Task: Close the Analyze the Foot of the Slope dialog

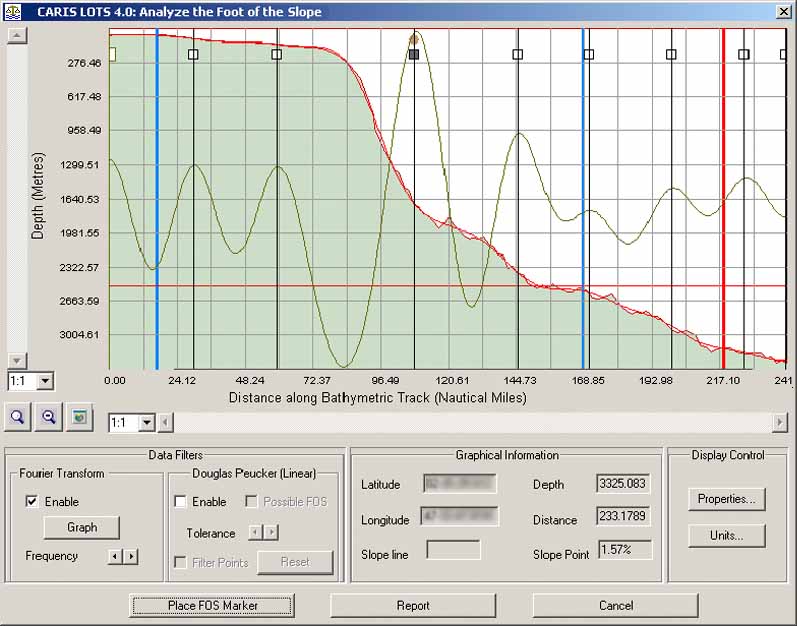Action: [783, 12]
